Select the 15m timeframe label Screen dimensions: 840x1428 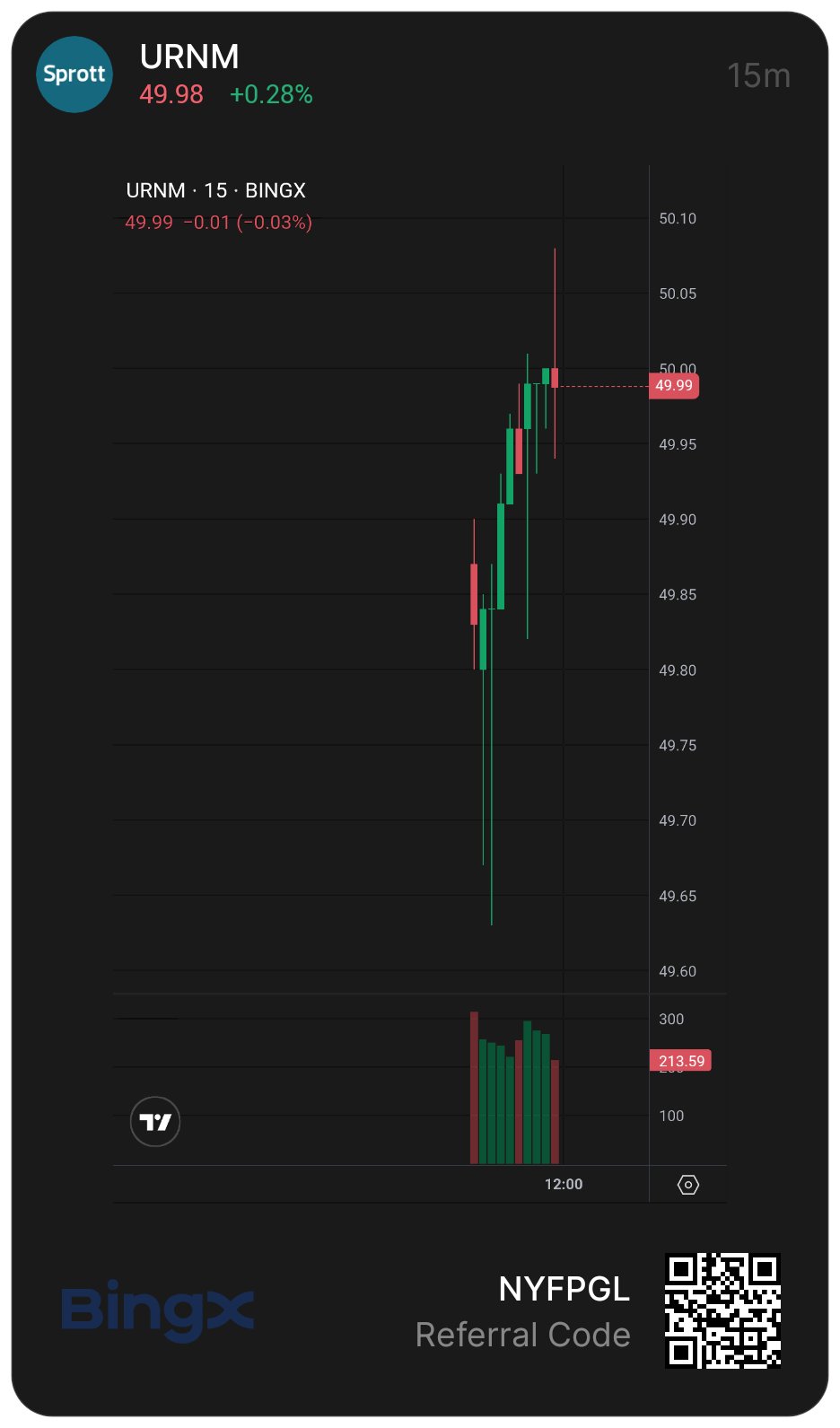pyautogui.click(x=758, y=76)
